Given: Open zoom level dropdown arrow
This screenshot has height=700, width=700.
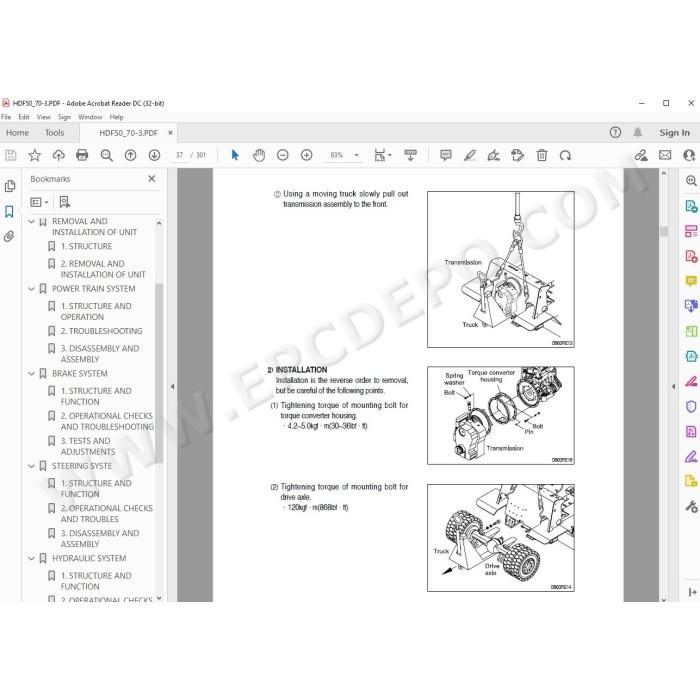Looking at the screenshot, I should coord(356,155).
